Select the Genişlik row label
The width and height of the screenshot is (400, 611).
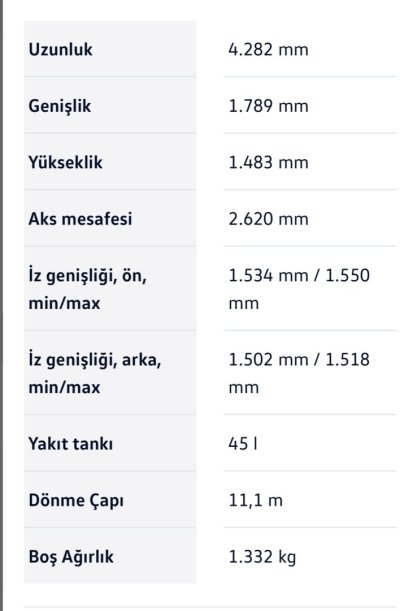tap(60, 106)
